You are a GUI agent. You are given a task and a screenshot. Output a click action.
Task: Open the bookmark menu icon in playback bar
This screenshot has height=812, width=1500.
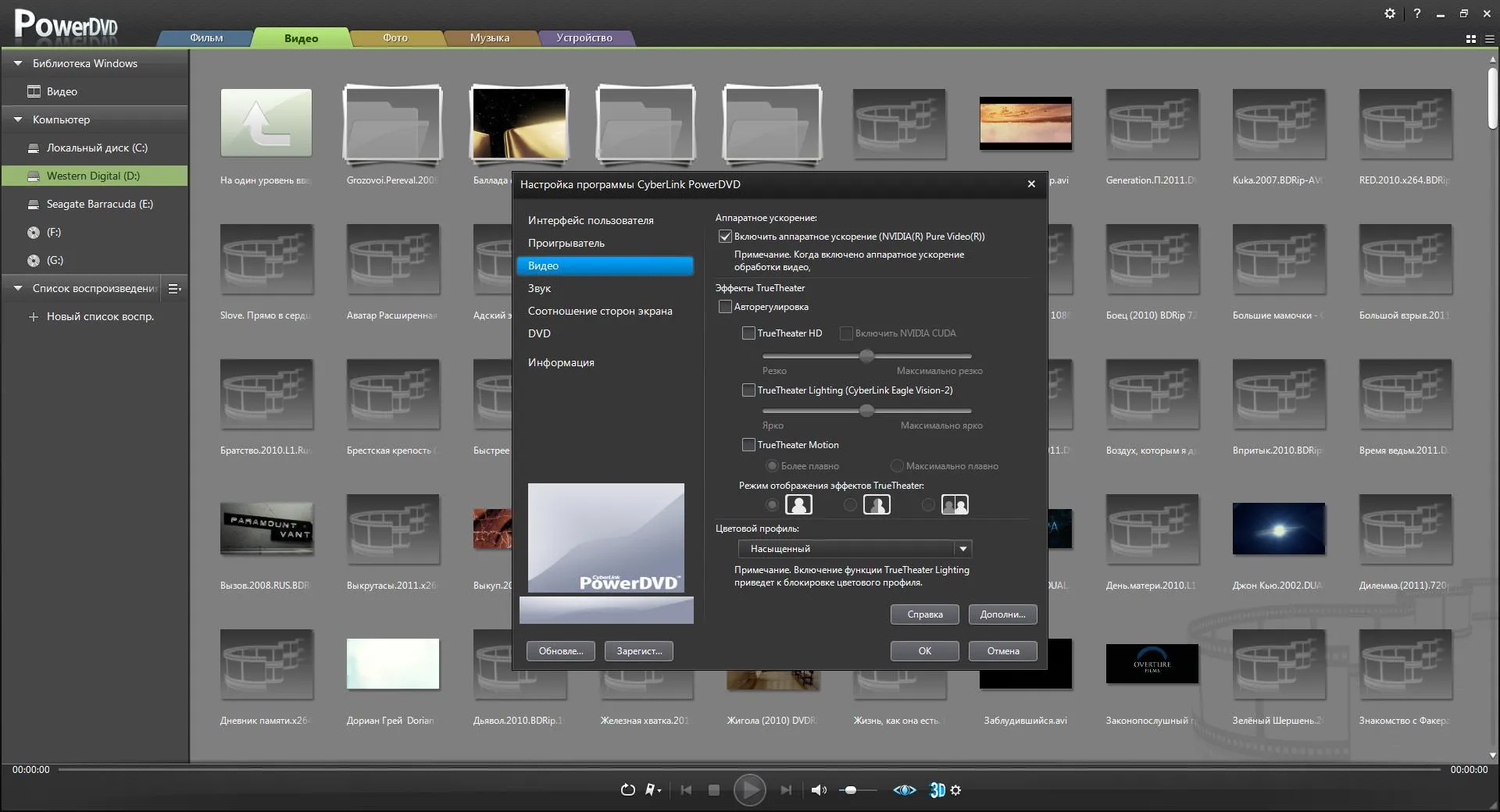652,790
